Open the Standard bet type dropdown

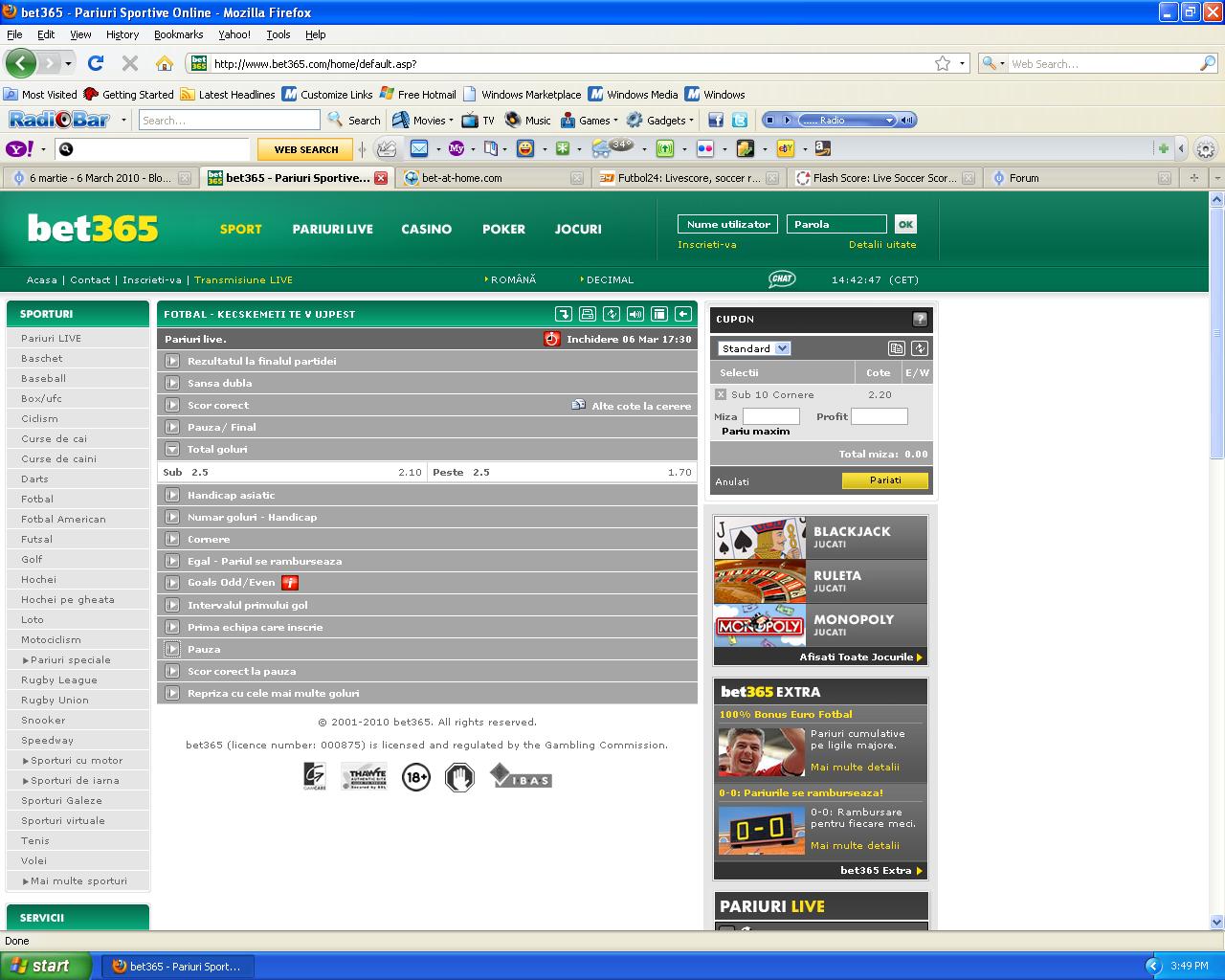(x=754, y=348)
